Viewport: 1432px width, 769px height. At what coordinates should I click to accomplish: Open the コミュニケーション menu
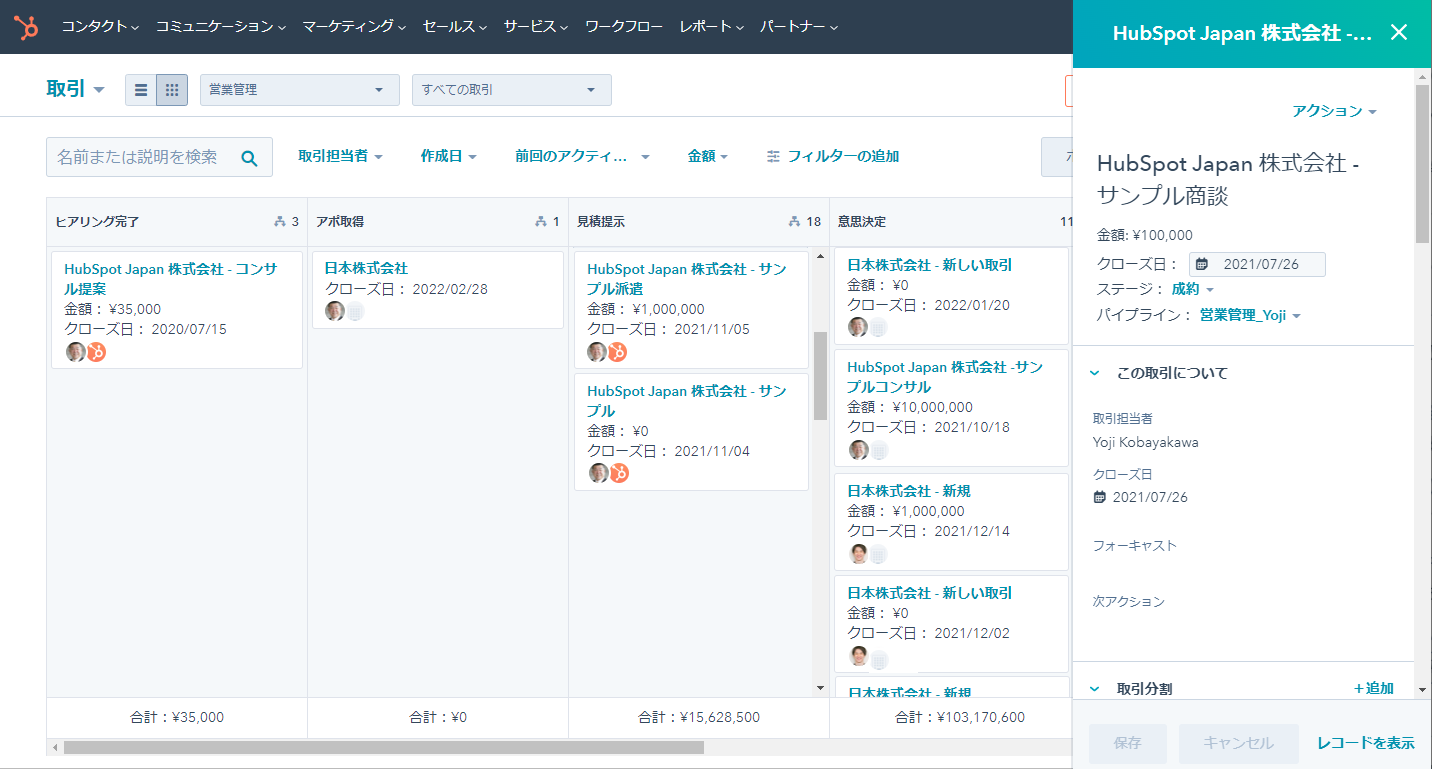[x=221, y=27]
